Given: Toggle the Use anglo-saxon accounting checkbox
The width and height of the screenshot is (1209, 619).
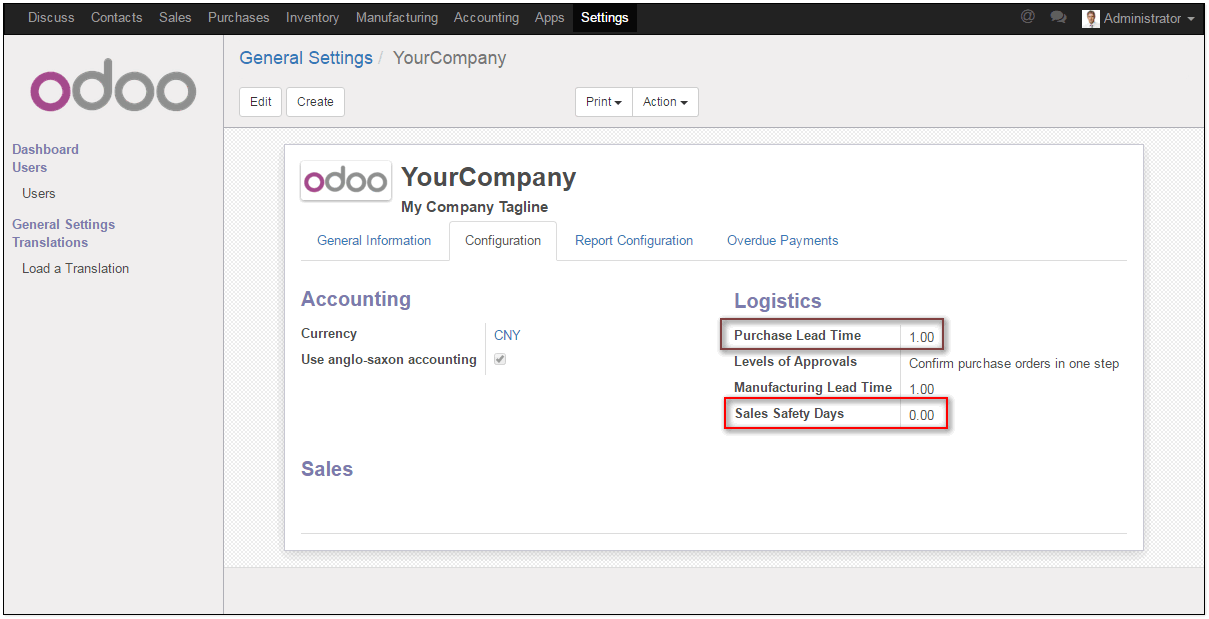Looking at the screenshot, I should (x=500, y=359).
